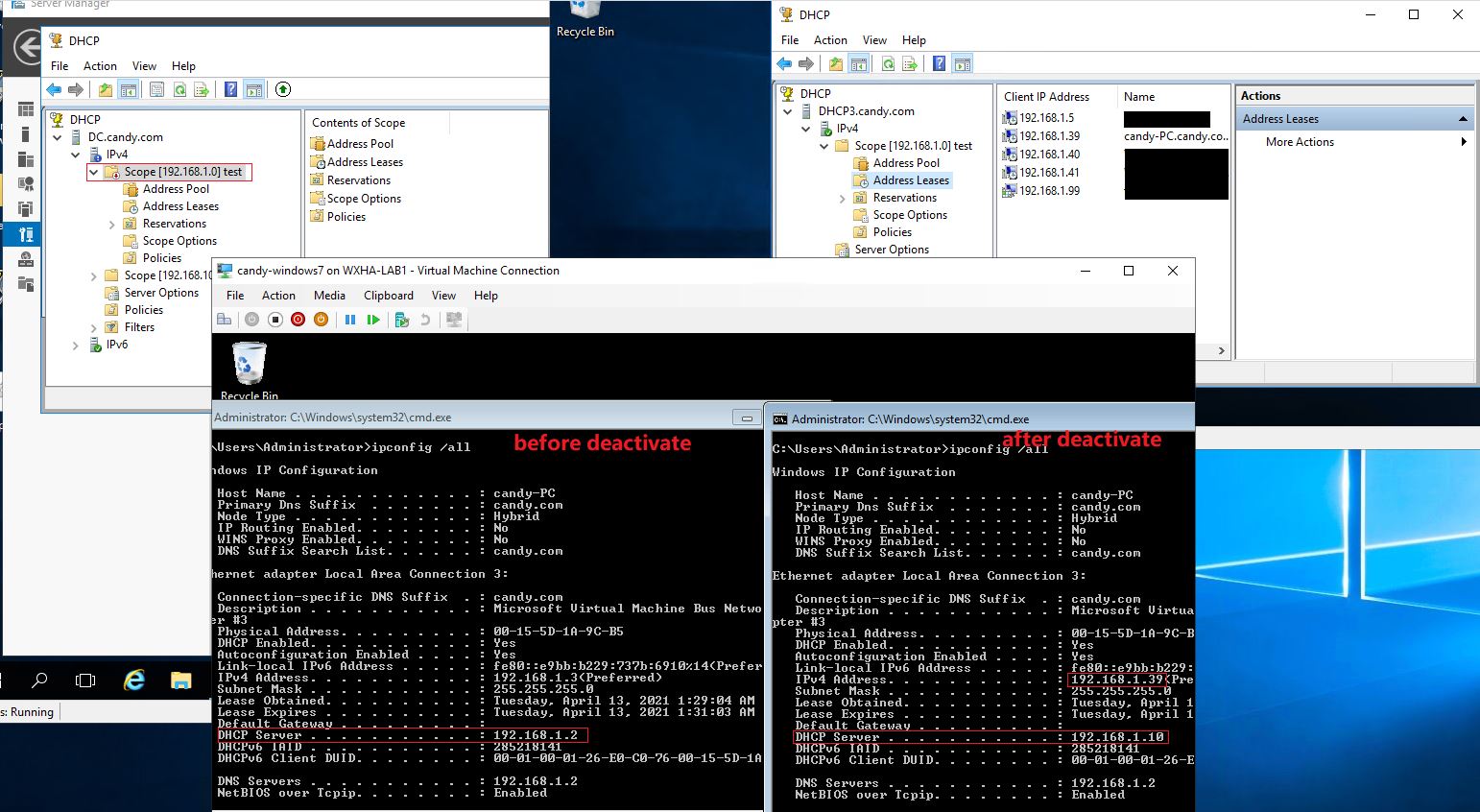1480x812 pixels.
Task: Open Internet Explorer from the taskbar
Action: tap(134, 681)
